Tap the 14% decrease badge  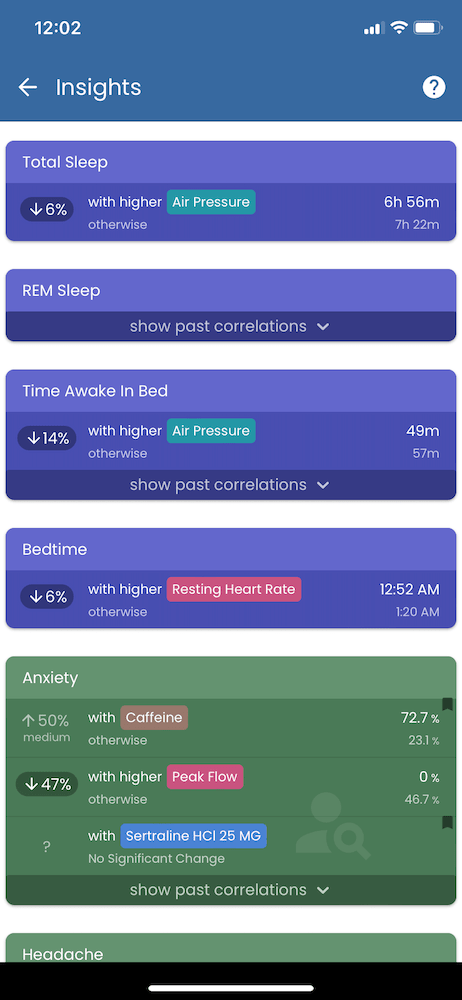pos(47,438)
